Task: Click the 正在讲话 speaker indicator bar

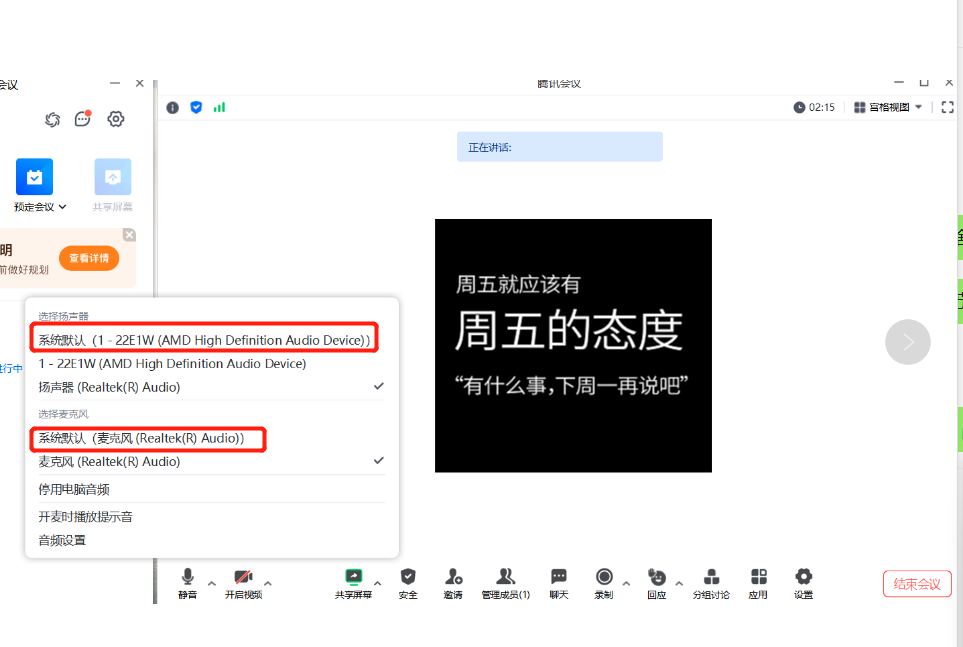Action: point(559,147)
